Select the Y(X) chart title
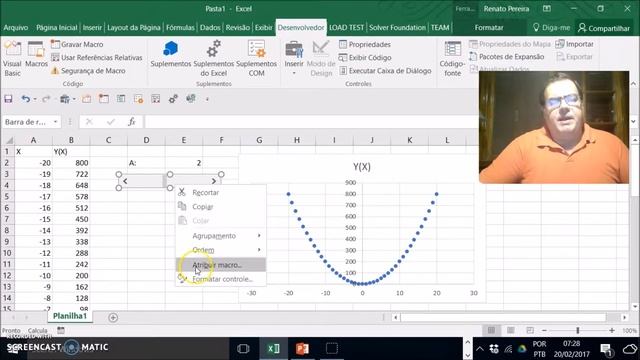Viewport: 640px width, 360px height. (x=362, y=167)
